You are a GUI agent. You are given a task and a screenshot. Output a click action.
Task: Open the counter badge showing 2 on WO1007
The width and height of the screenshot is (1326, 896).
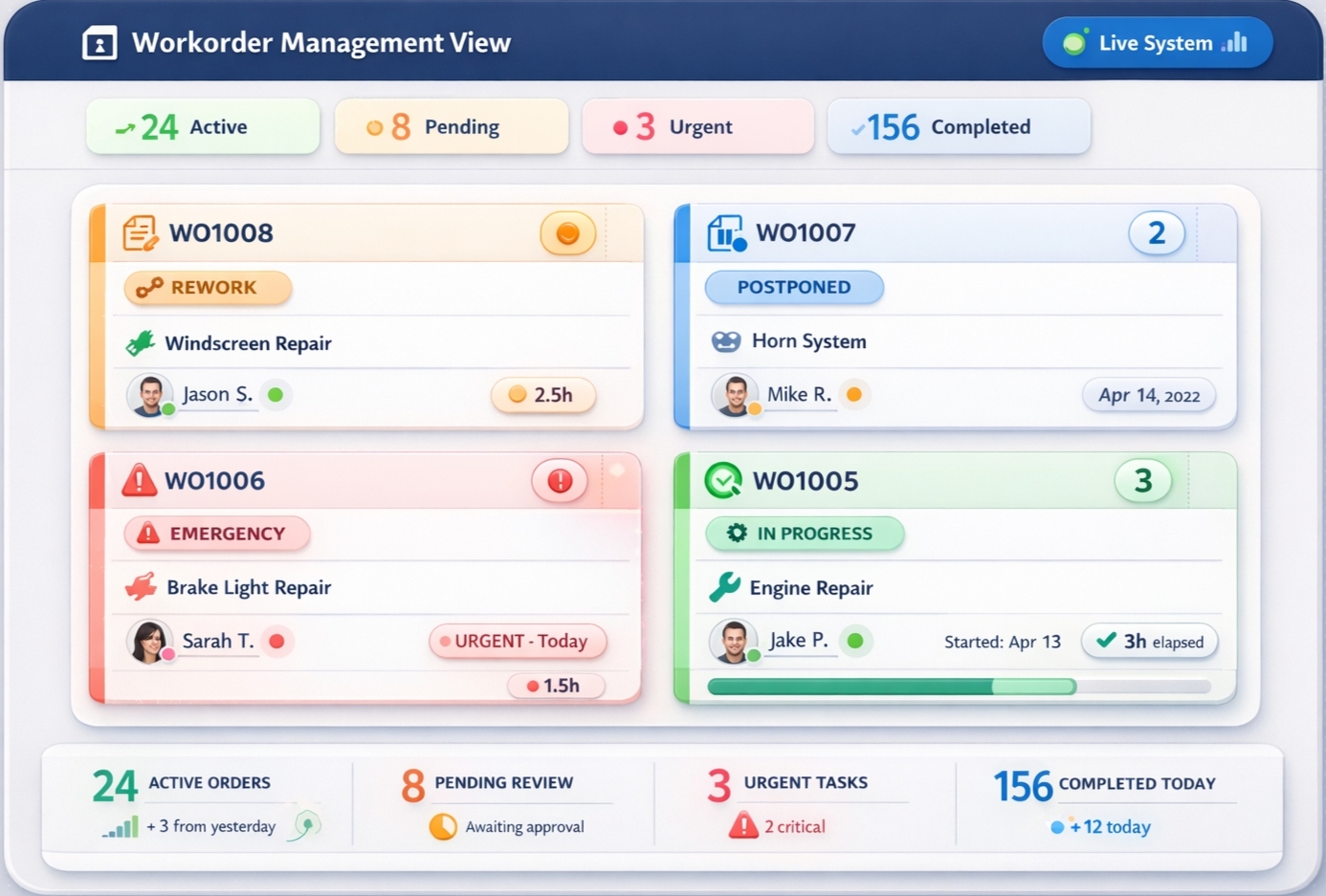pos(1158,232)
